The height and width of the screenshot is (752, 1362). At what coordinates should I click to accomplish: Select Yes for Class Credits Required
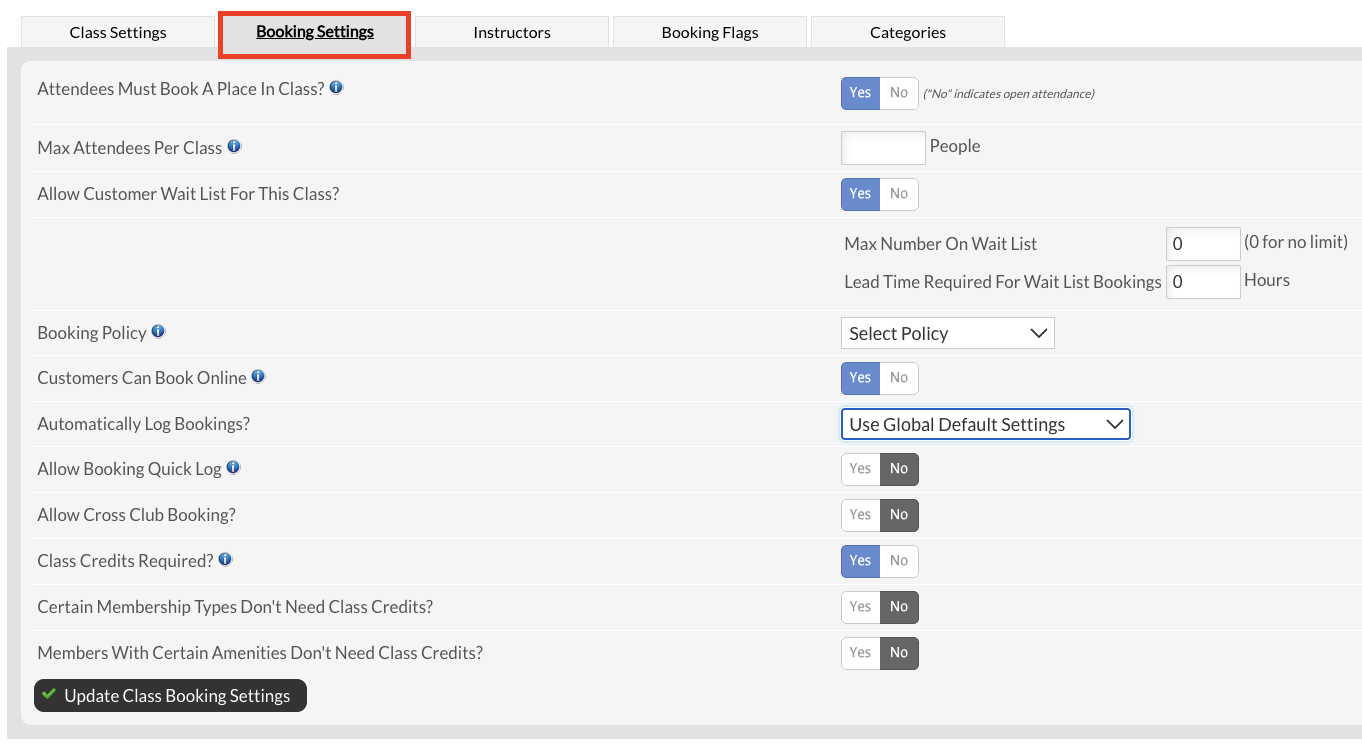tap(860, 561)
